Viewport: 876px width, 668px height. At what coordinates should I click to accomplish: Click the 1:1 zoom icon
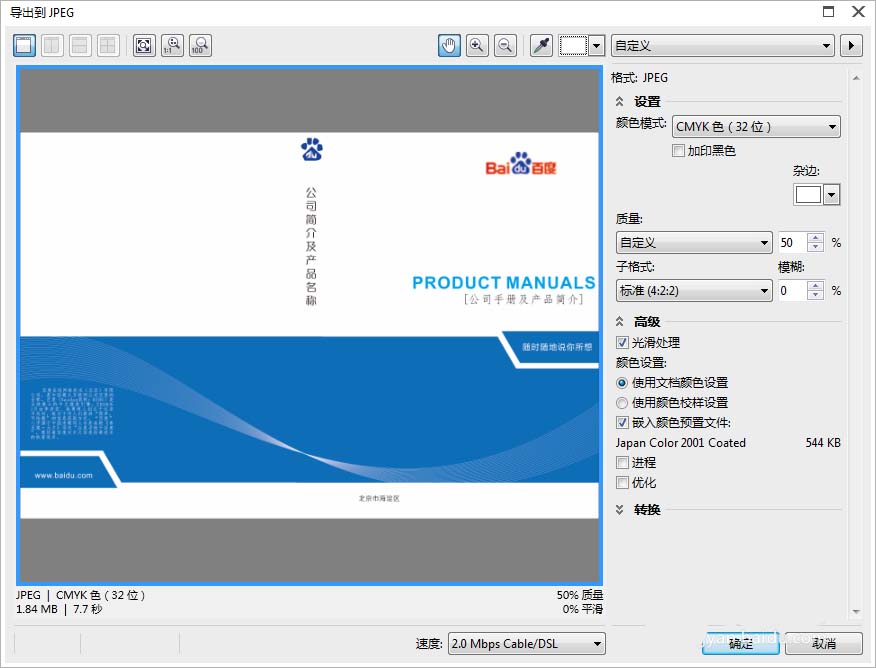(x=172, y=45)
